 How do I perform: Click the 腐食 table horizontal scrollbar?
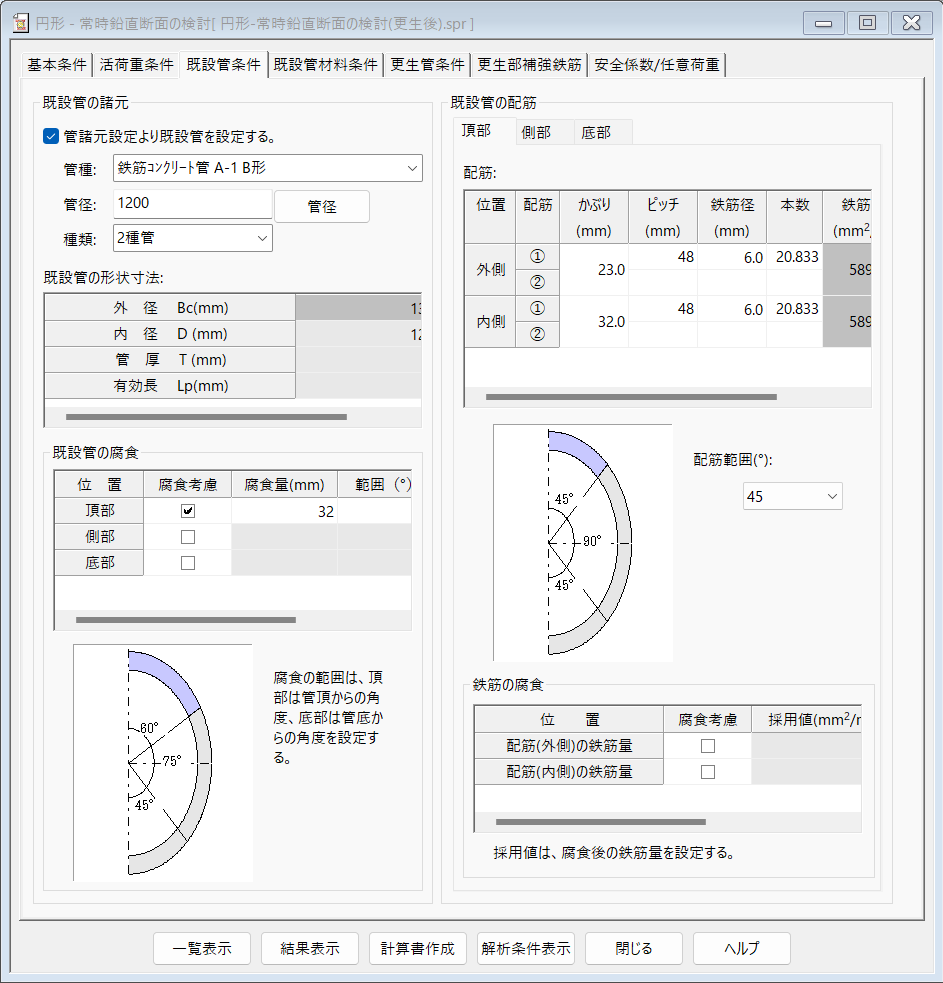(186, 620)
